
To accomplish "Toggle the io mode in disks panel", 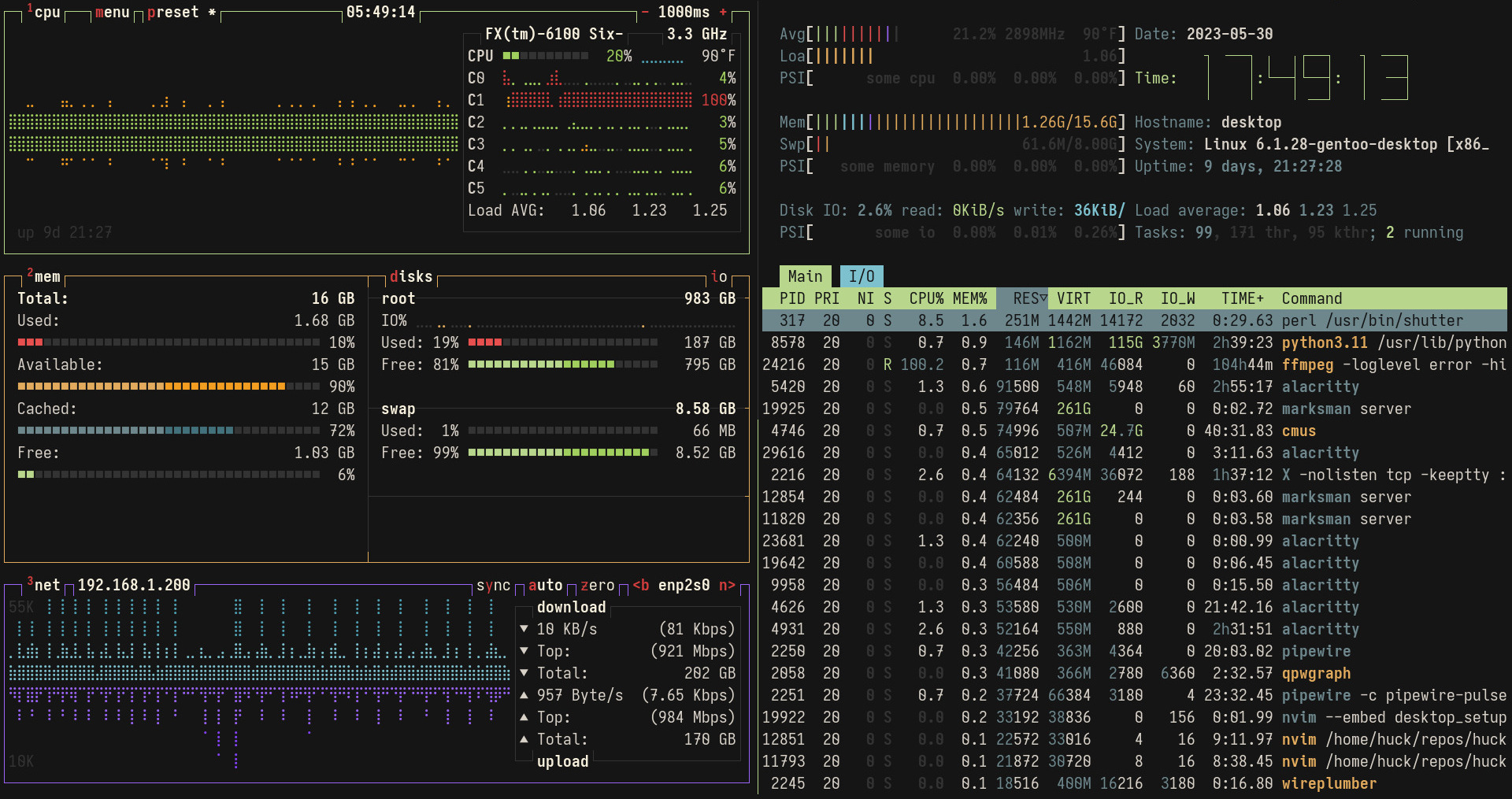I will click(719, 276).
